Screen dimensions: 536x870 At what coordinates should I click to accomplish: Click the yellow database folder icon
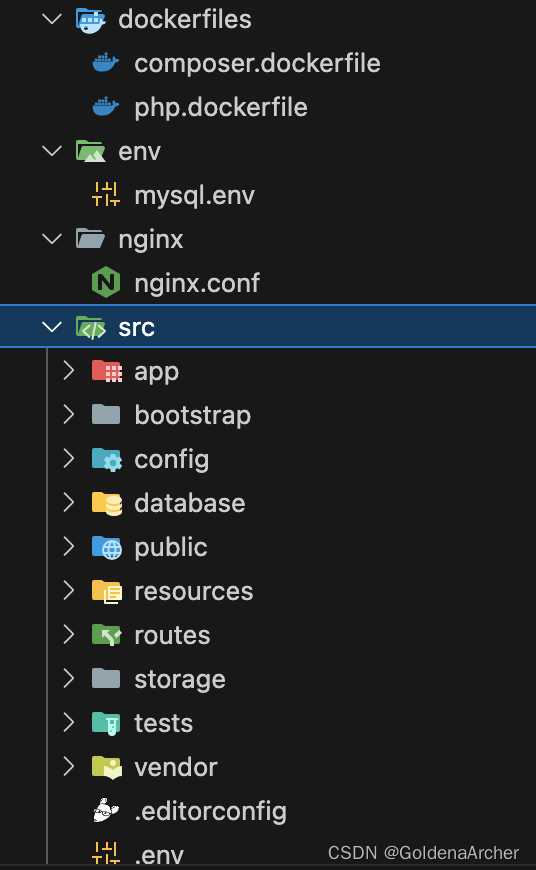click(x=107, y=503)
